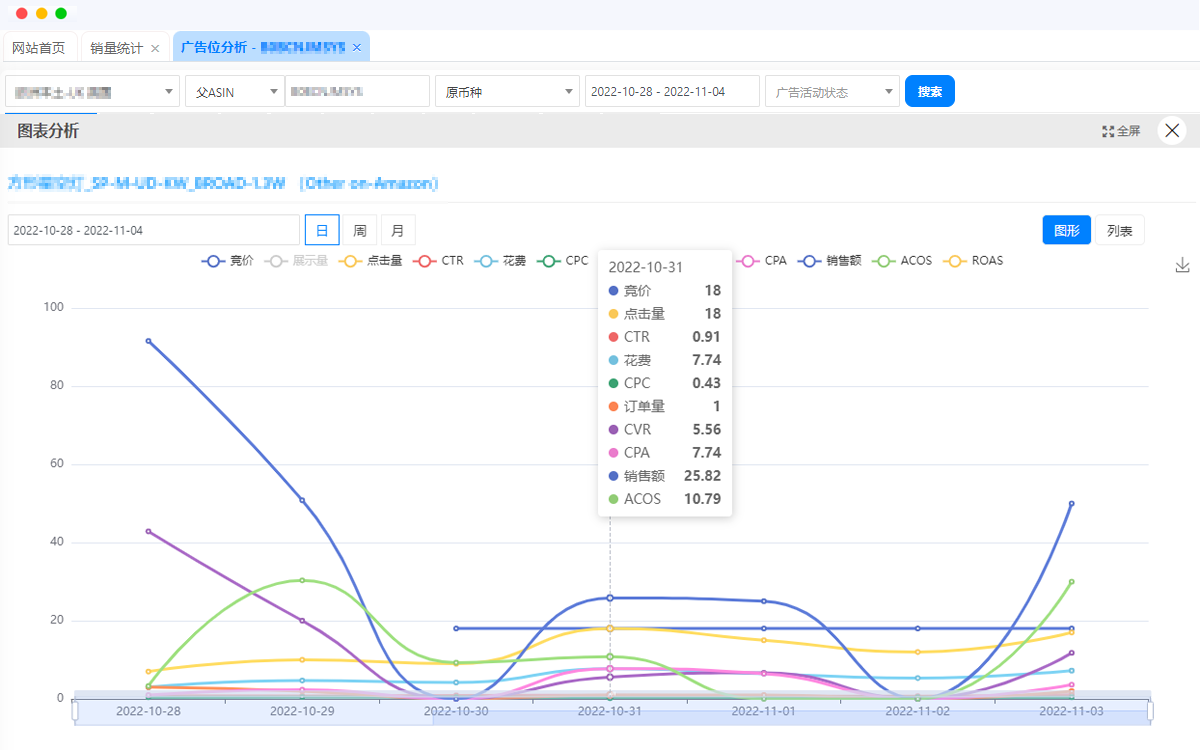
Task: Toggle the ROAS legend series
Action: (973, 261)
